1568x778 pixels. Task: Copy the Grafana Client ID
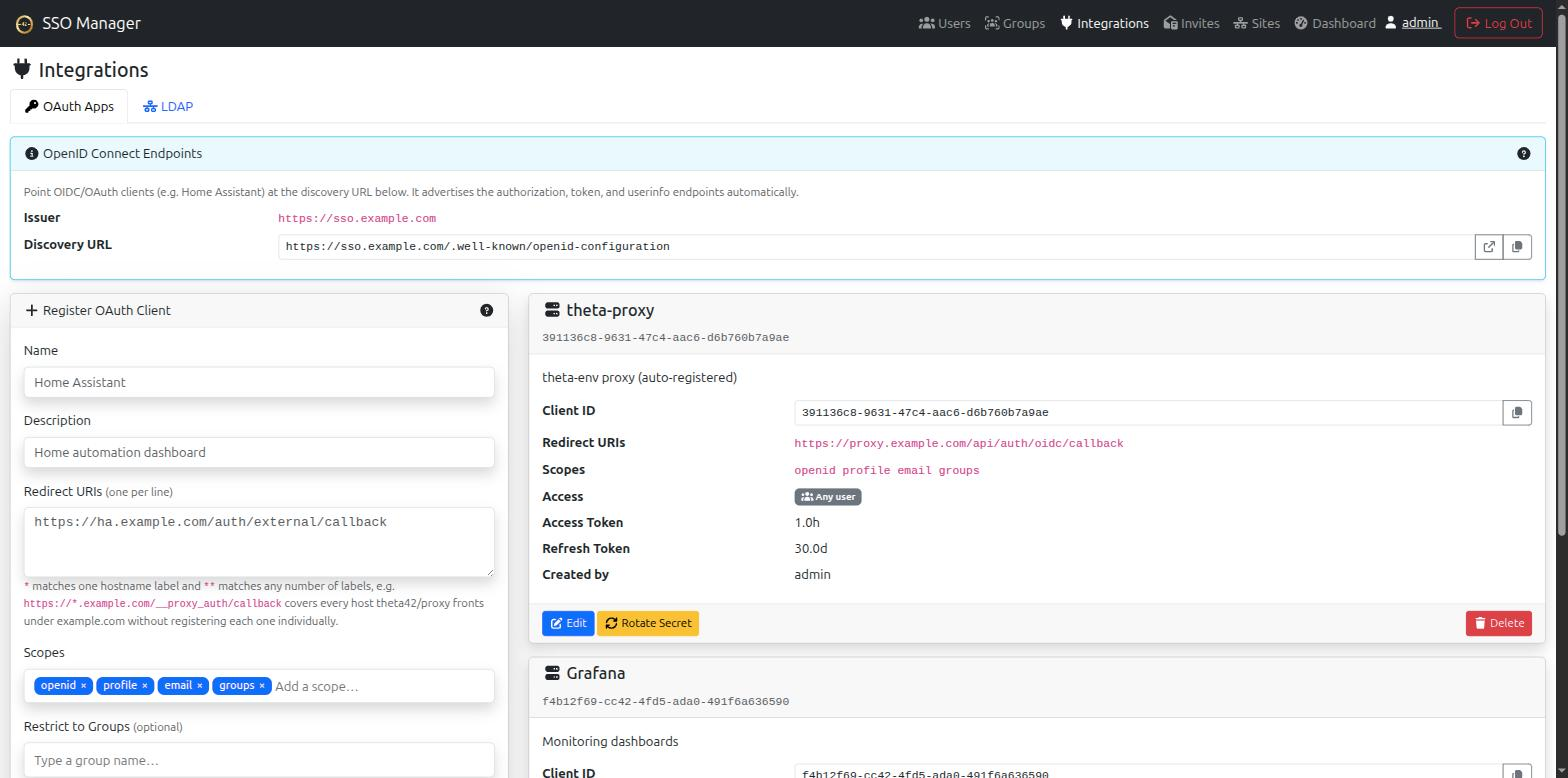[x=1517, y=772]
